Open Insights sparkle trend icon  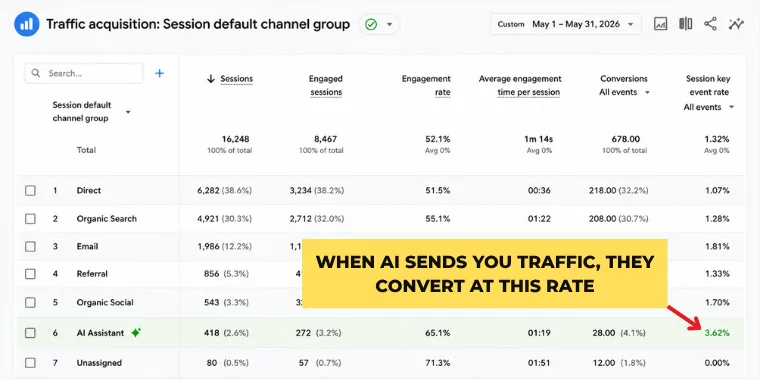(x=736, y=24)
